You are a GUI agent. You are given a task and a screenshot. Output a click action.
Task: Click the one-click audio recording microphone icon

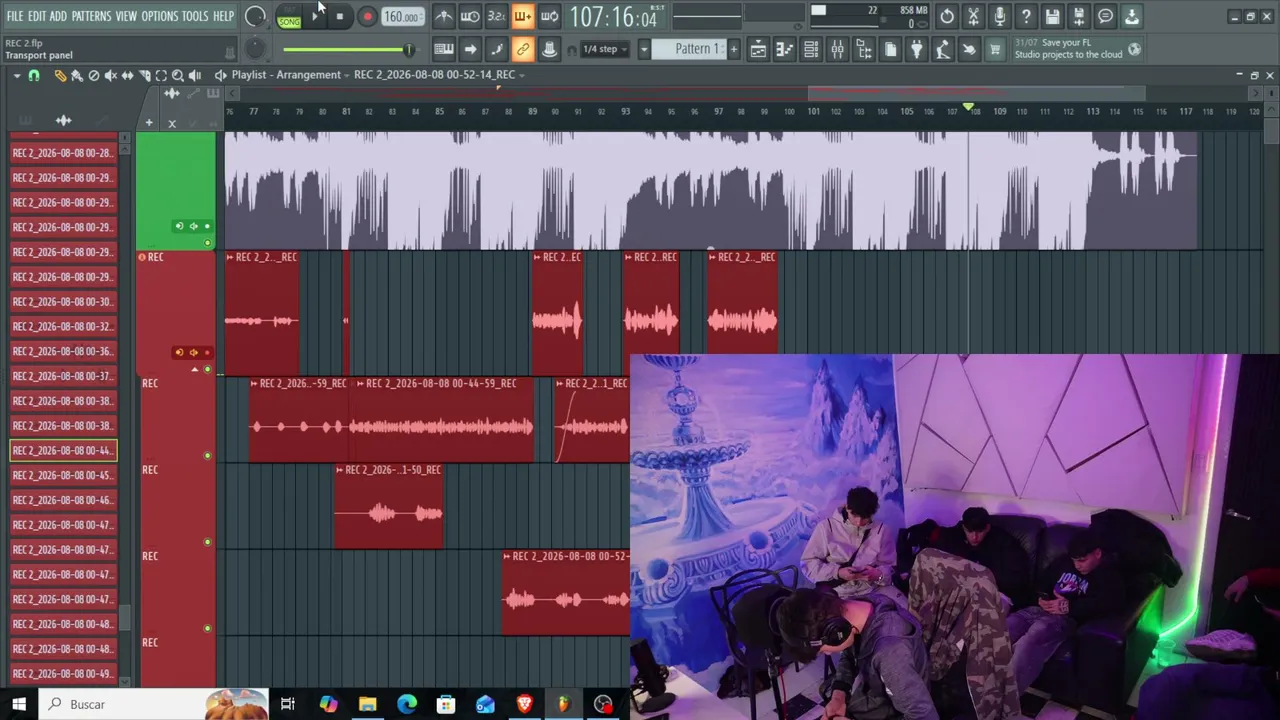(999, 16)
